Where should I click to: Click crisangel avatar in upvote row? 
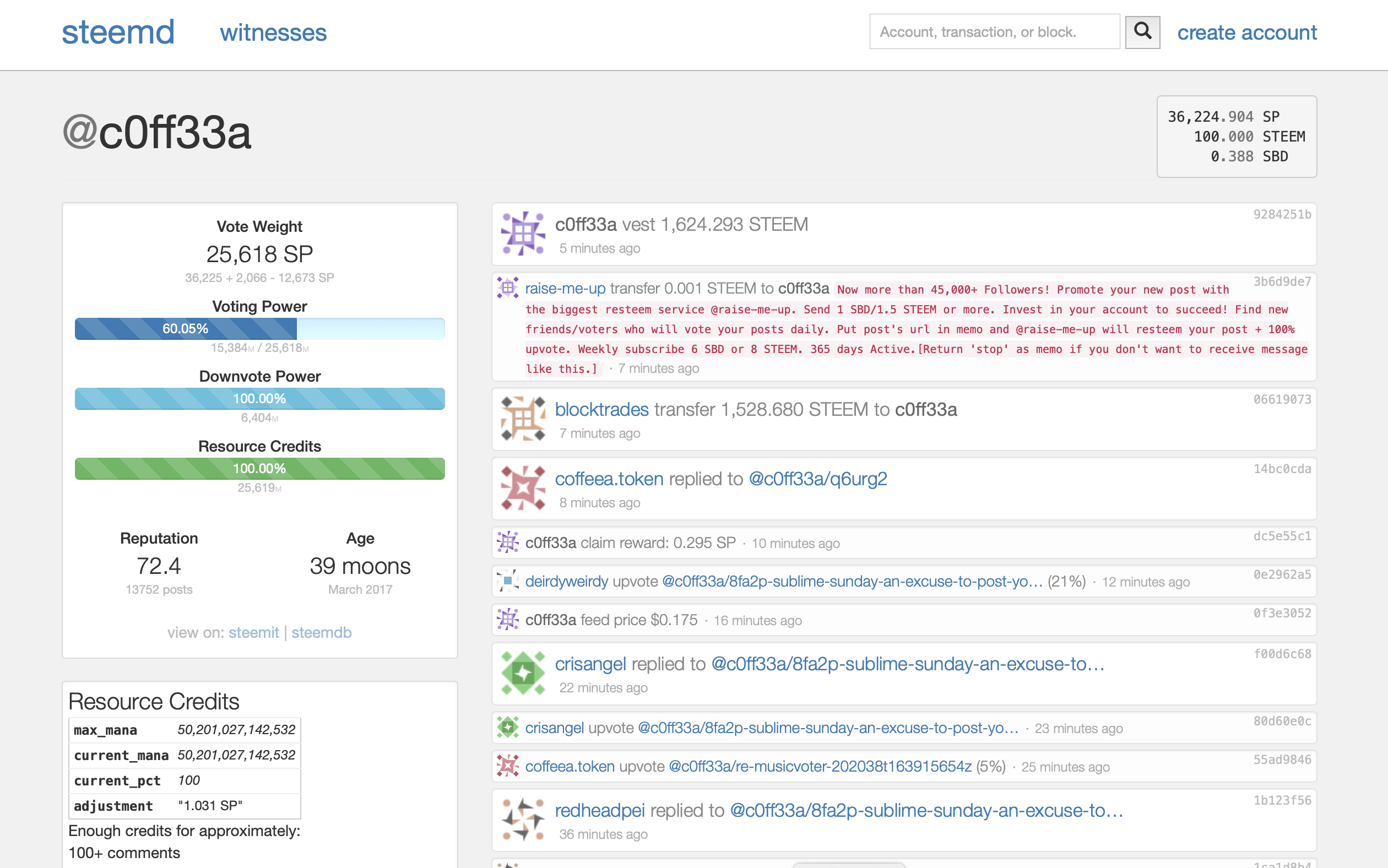[507, 727]
